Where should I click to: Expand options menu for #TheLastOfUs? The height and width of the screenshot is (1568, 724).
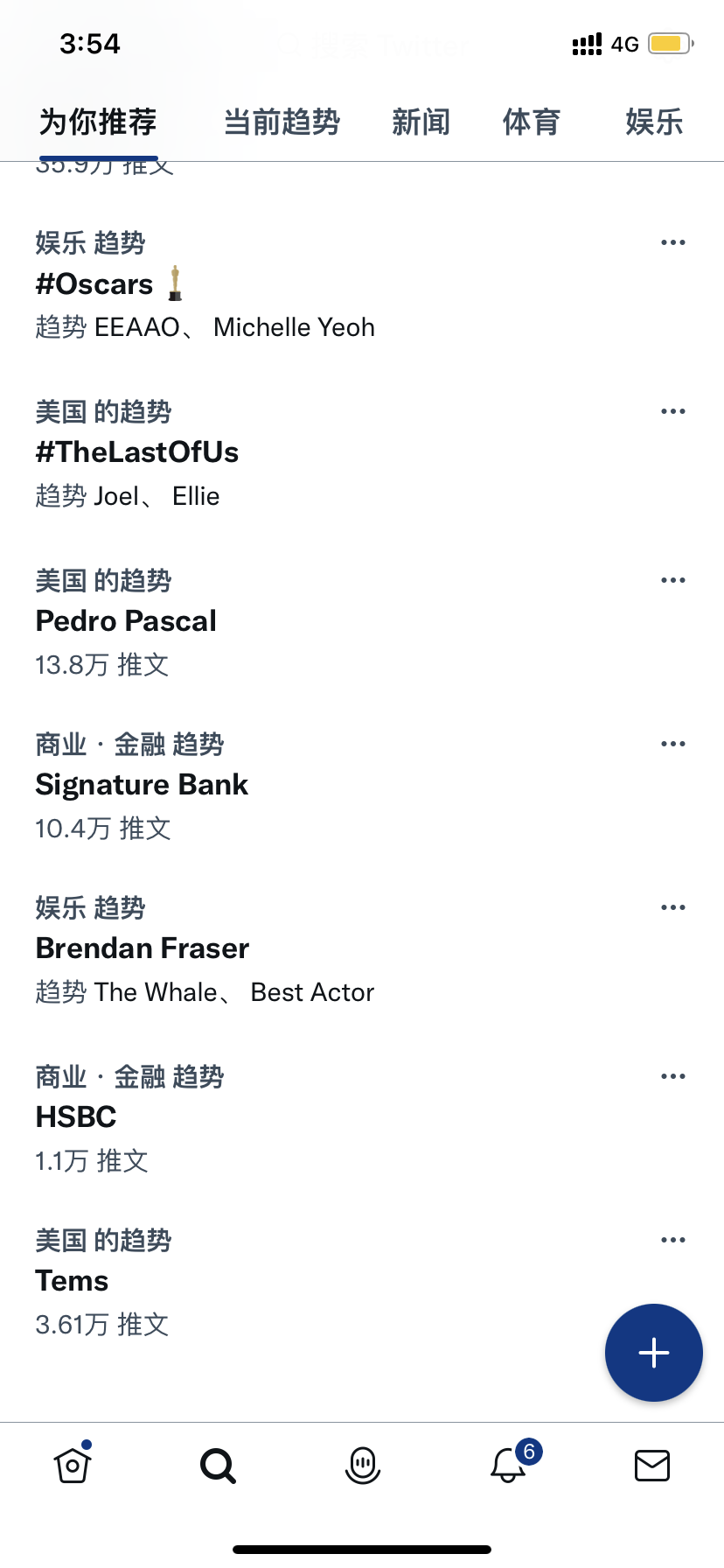(x=673, y=411)
